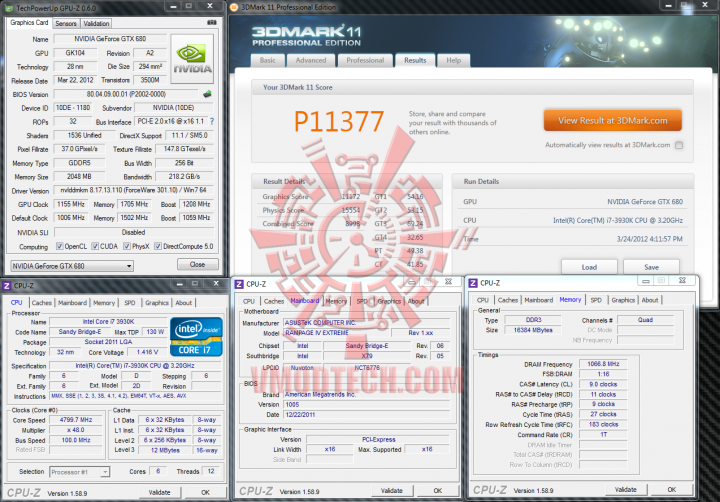Click the motherboard model RAMPAGE IV EXTREME field
Image resolution: width=720 pixels, height=502 pixels.
point(335,333)
